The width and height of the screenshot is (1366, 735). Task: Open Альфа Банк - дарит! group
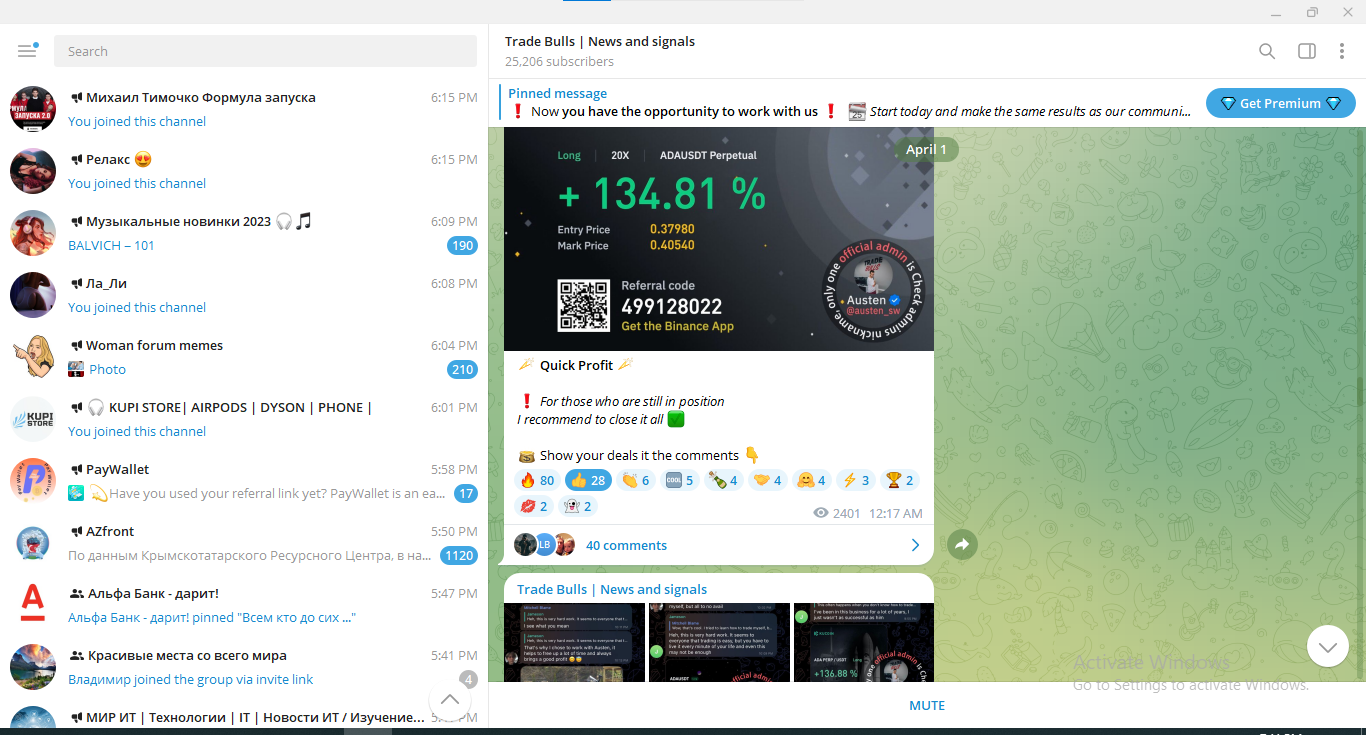pyautogui.click(x=244, y=605)
